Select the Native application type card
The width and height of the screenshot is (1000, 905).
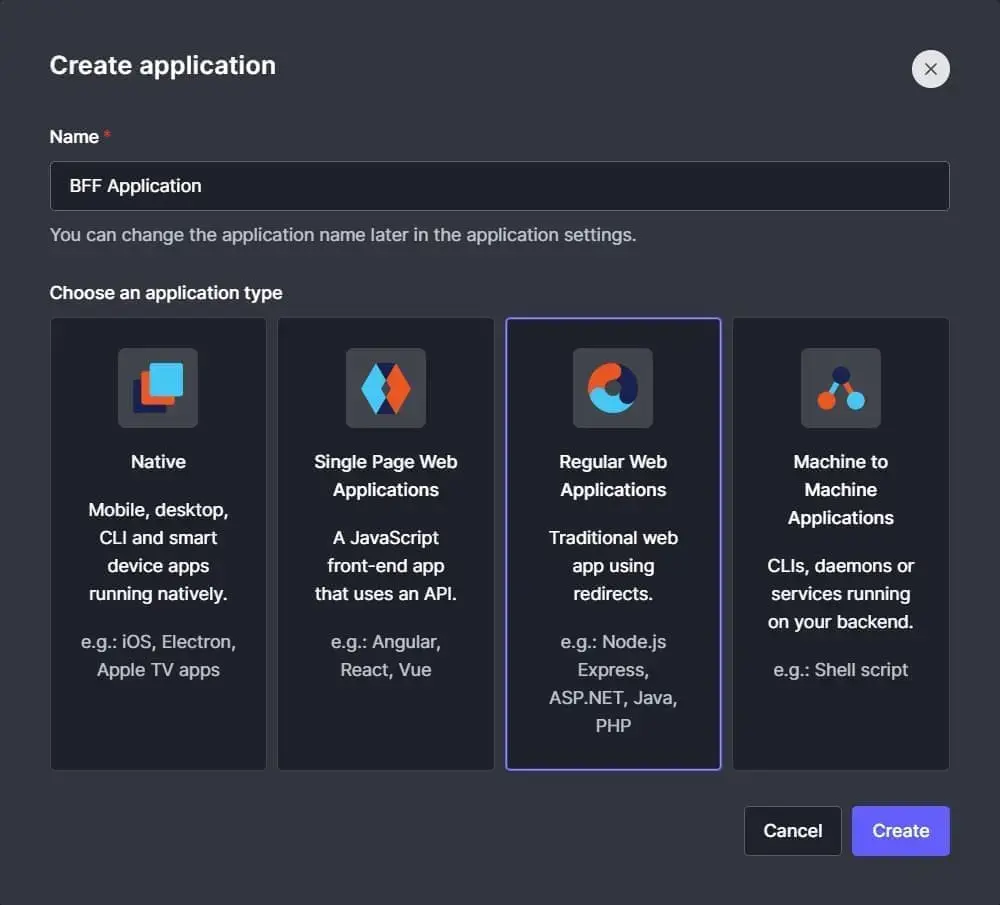point(158,543)
